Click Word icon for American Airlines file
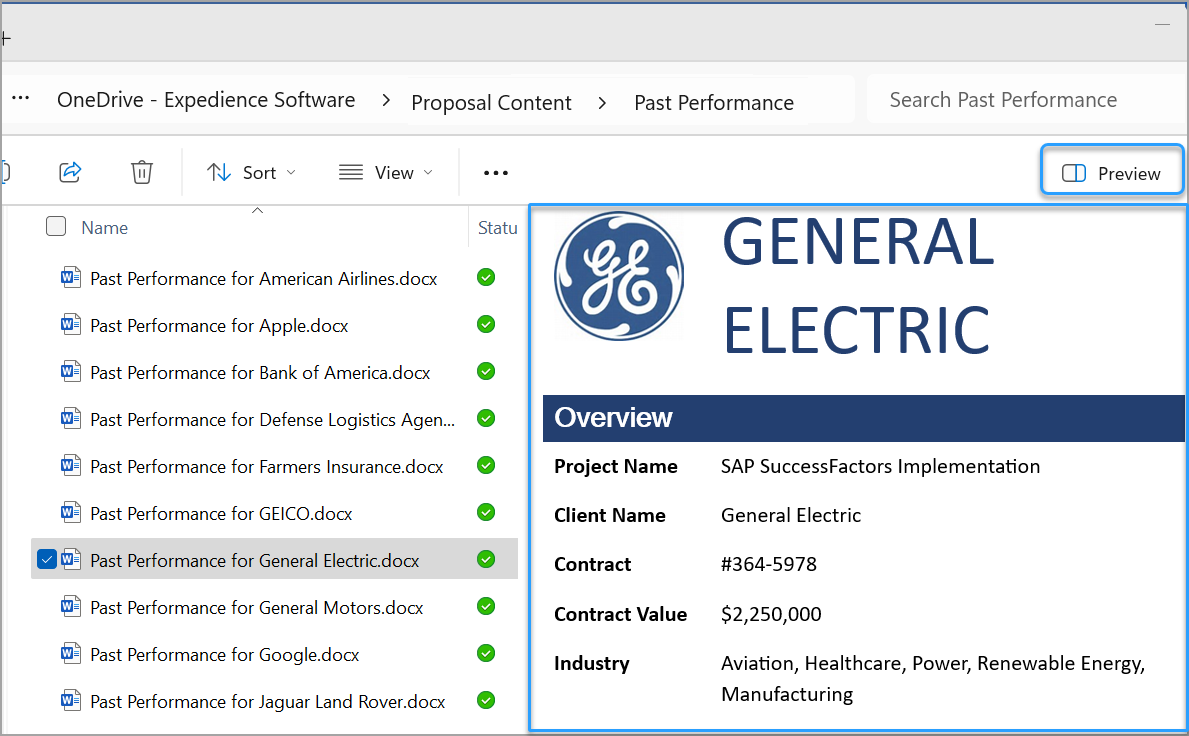This screenshot has width=1189, height=736. (70, 278)
